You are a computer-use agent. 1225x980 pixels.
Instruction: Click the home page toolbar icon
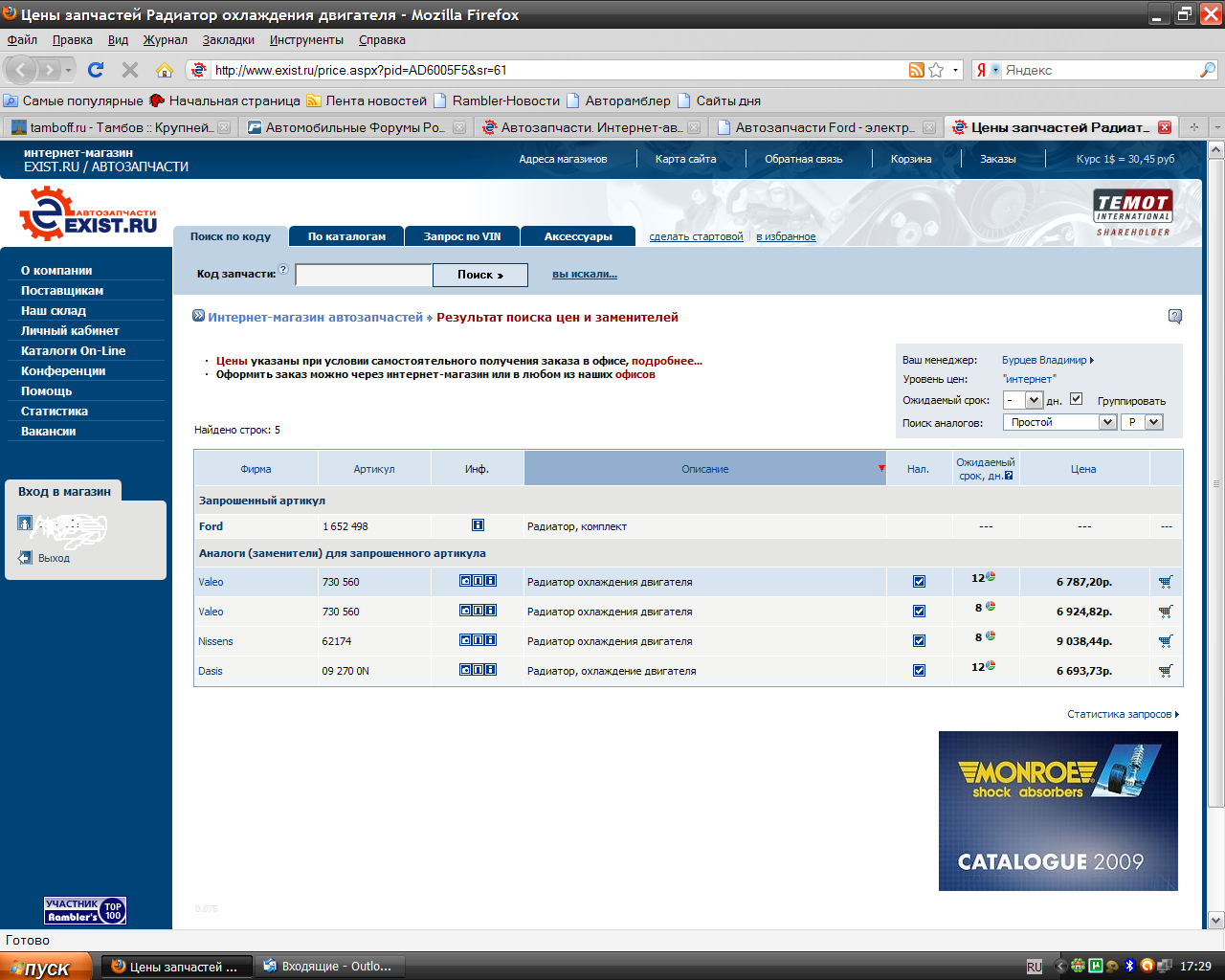[x=165, y=70]
